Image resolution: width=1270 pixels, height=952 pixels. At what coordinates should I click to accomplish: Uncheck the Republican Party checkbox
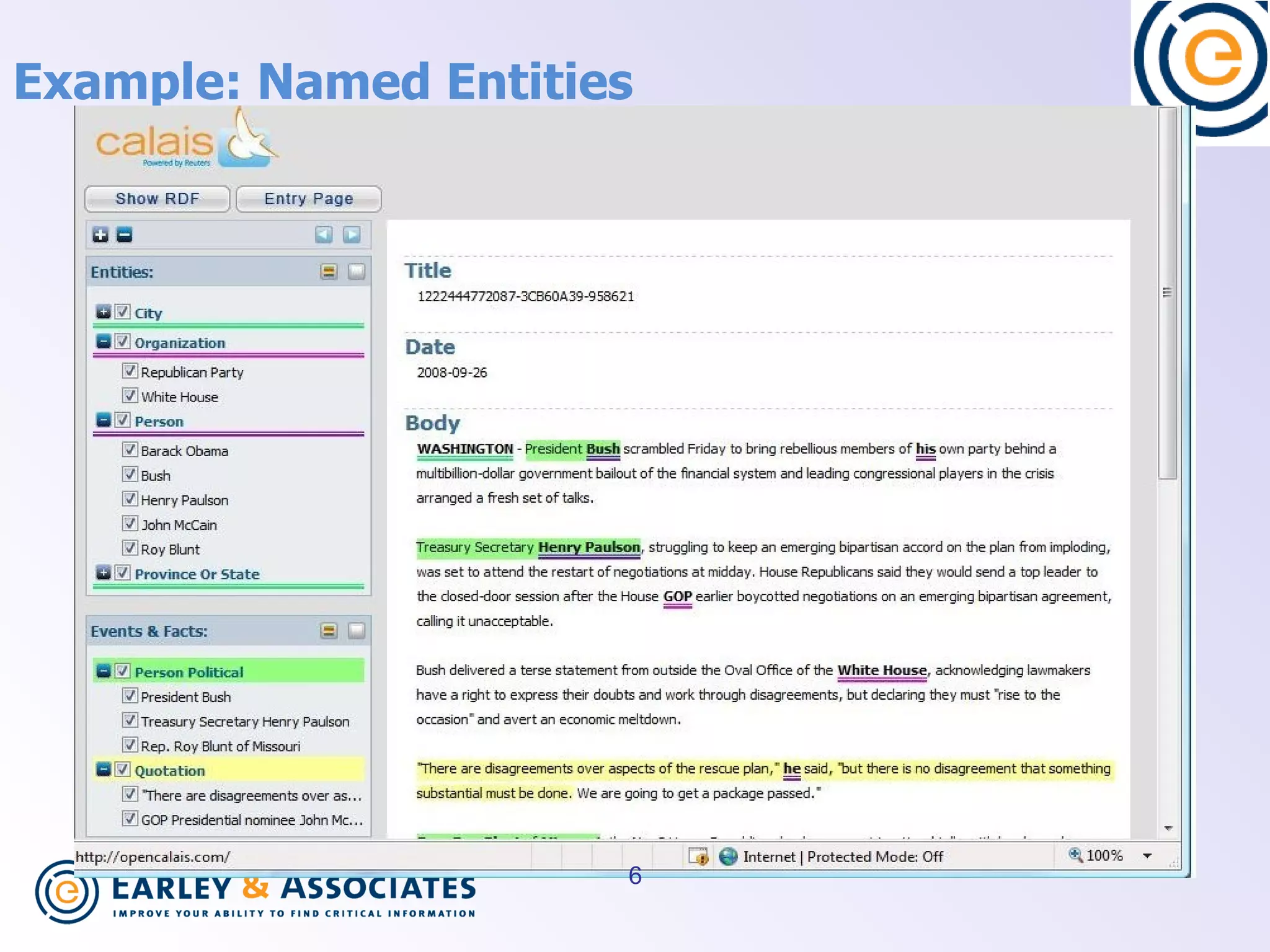pos(130,371)
